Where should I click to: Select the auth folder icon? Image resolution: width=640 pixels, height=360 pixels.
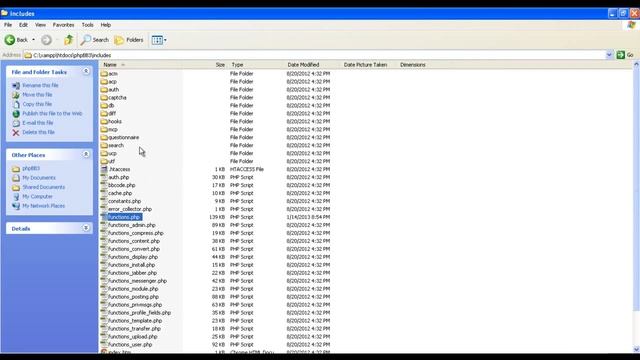click(x=104, y=89)
